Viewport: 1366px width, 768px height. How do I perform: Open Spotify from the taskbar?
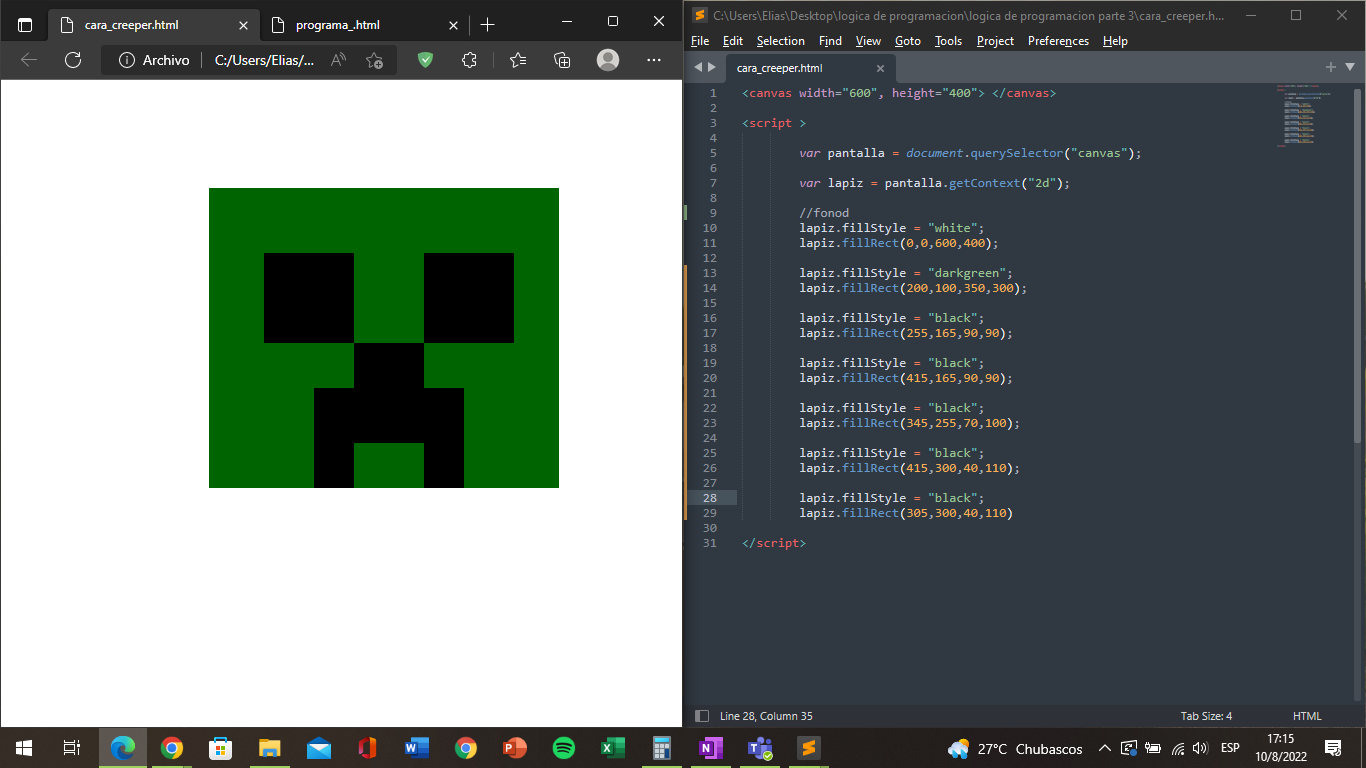(x=563, y=748)
